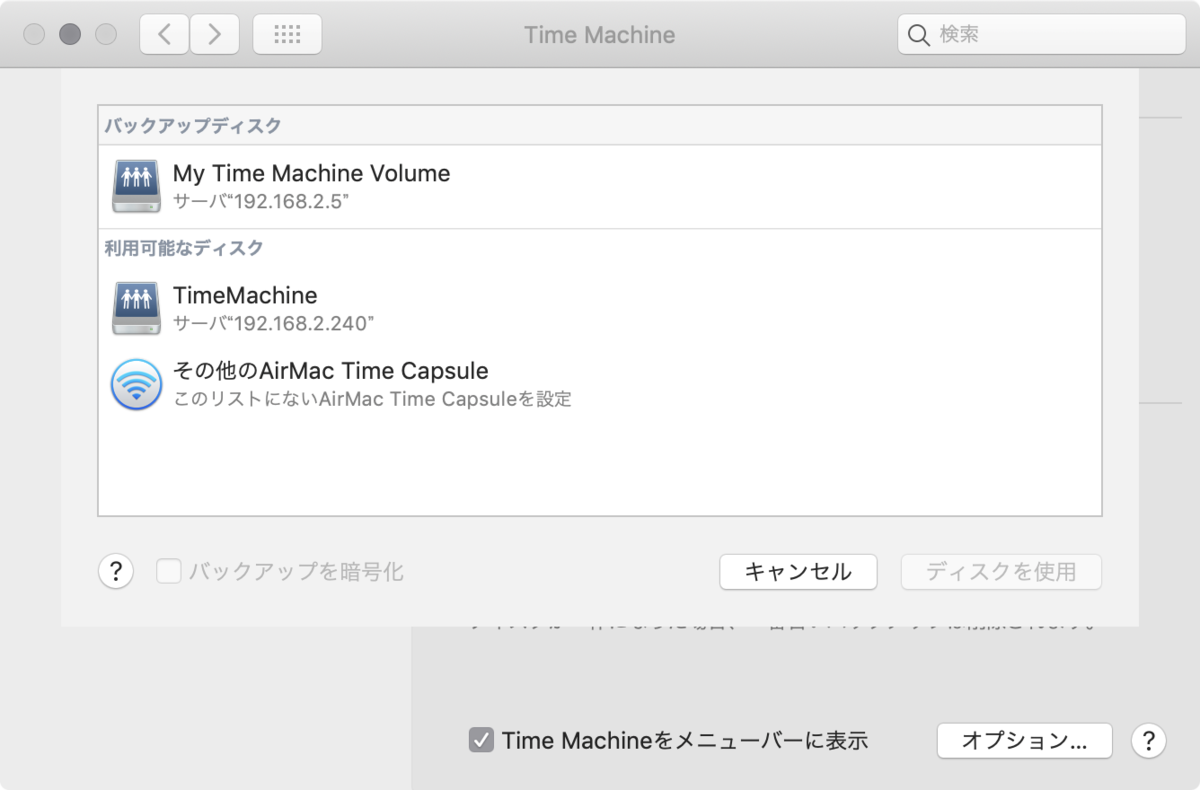This screenshot has width=1200, height=790.
Task: Close the Time Machine window
Action: (x=34, y=35)
